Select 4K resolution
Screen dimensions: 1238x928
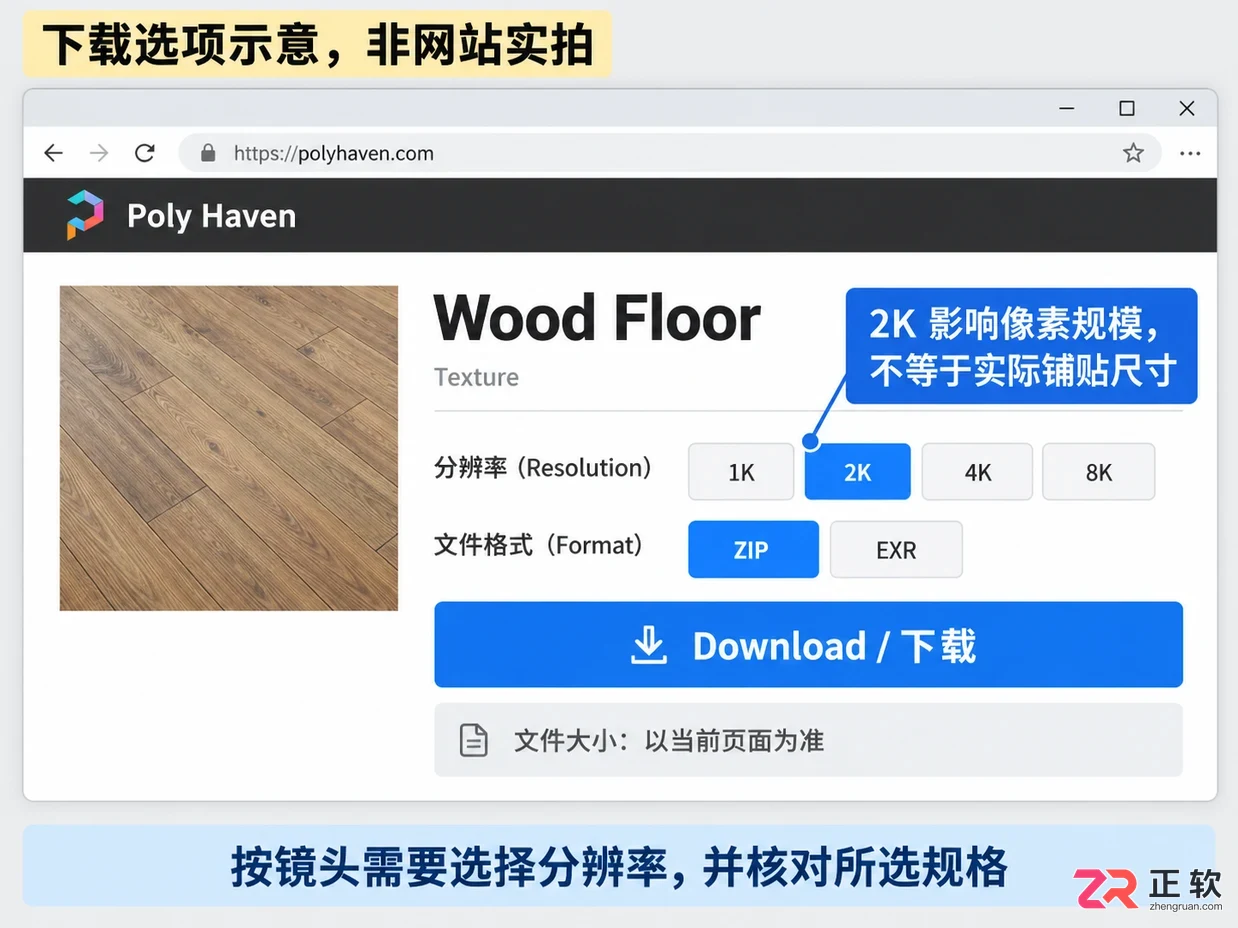(x=977, y=472)
